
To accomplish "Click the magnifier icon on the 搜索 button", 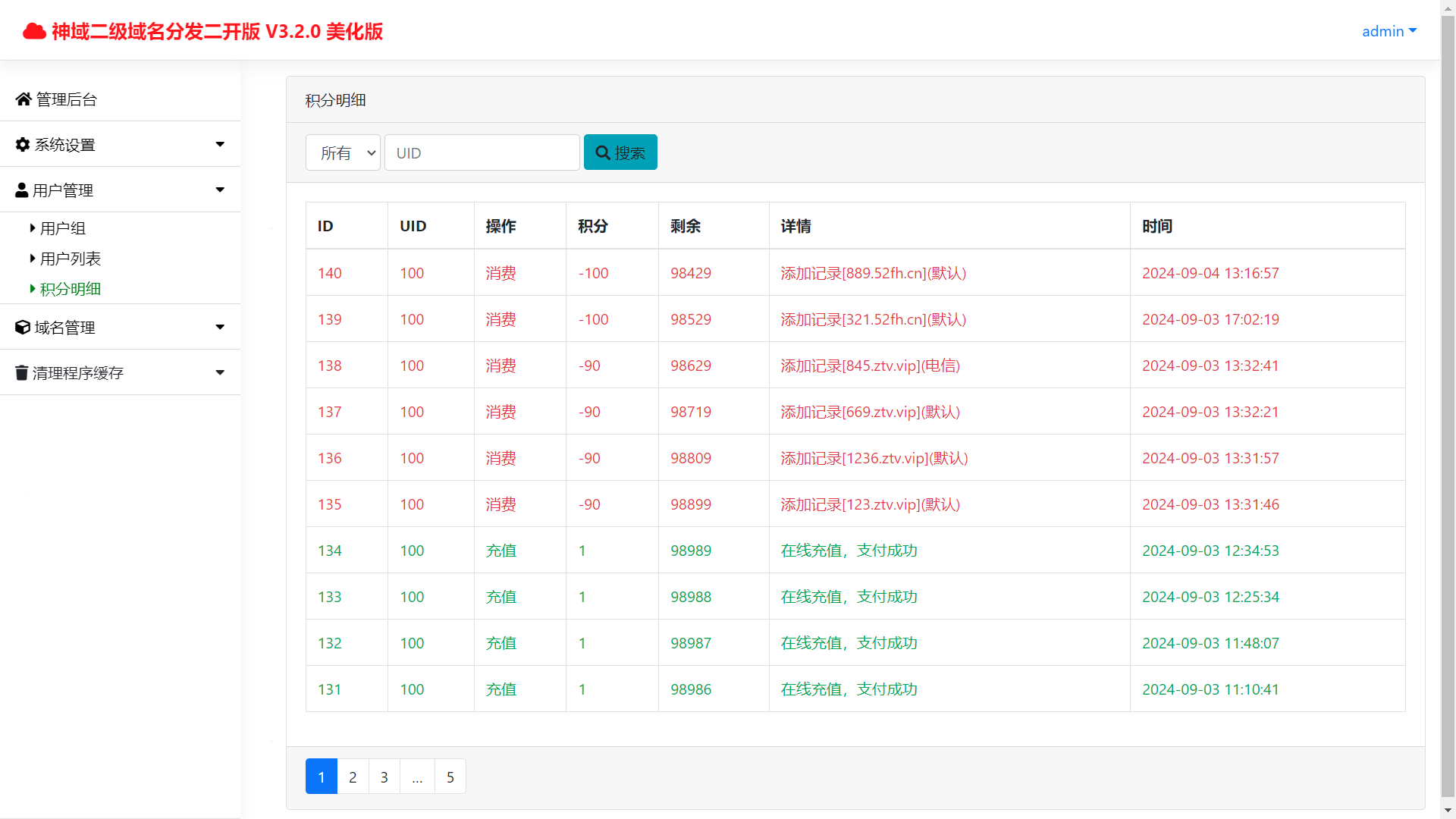I will pyautogui.click(x=603, y=152).
